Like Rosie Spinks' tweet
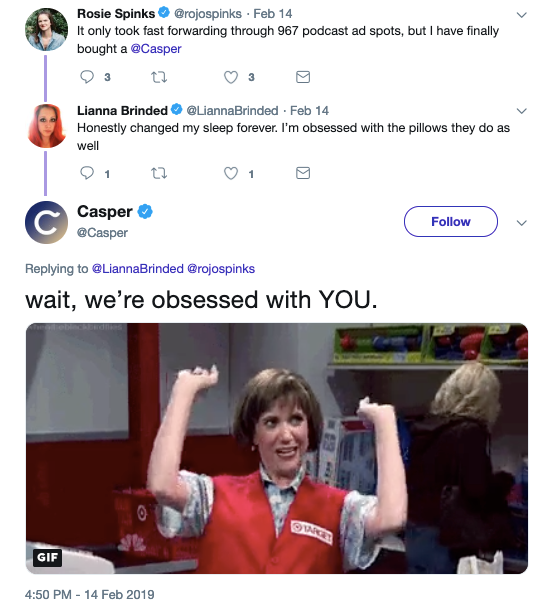Viewport: 550px width, 609px height. tap(231, 77)
